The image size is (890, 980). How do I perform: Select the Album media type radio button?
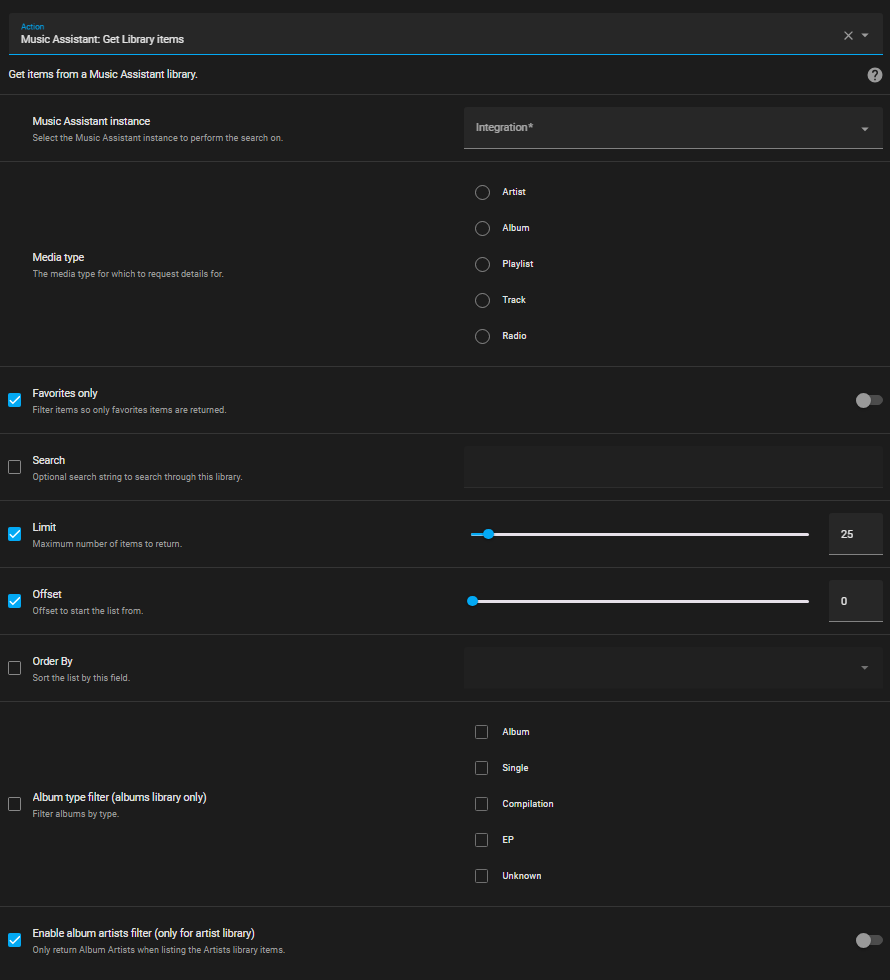point(482,228)
